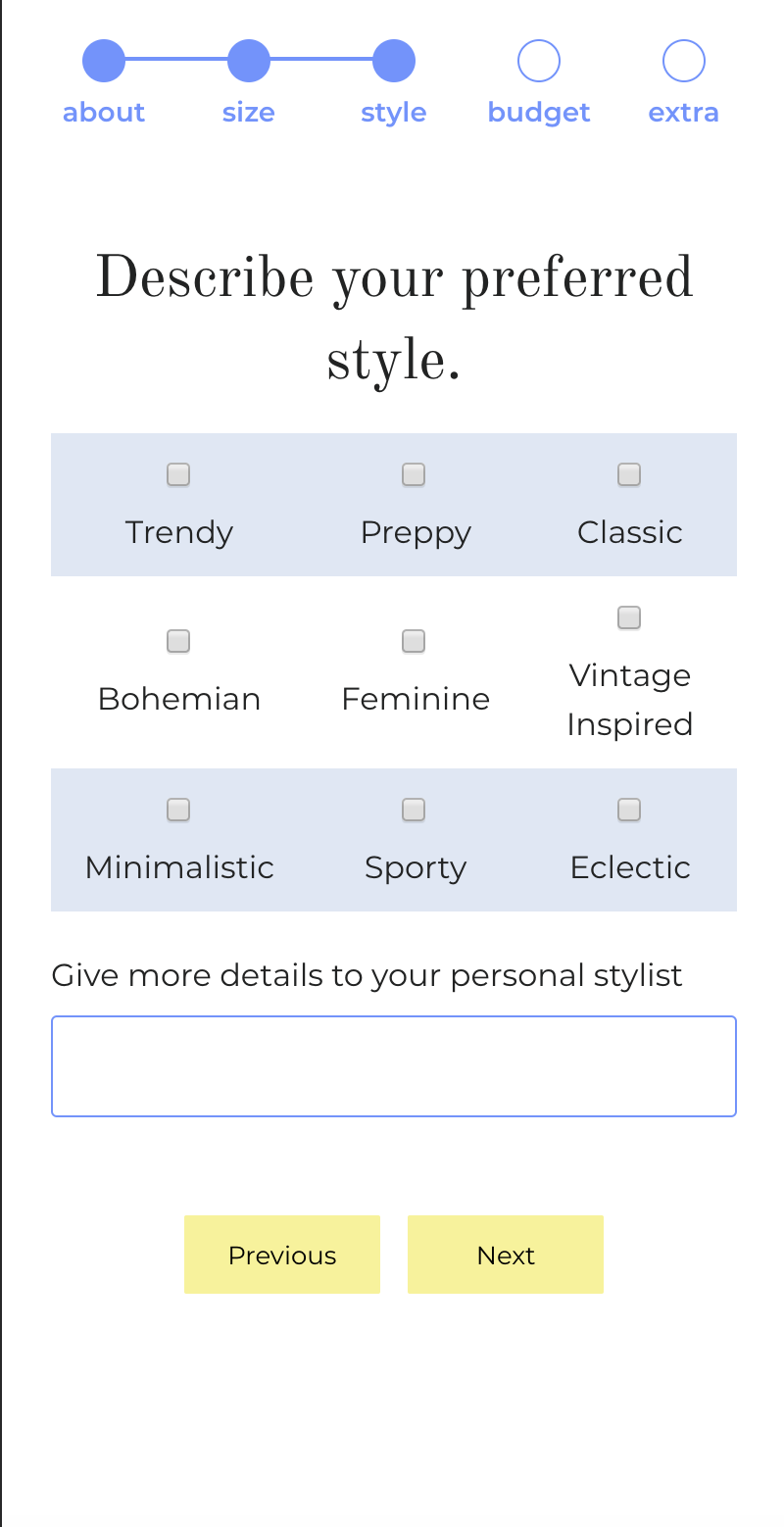Viewport: 784px width, 1527px height.
Task: Click the Next button
Action: [x=506, y=1255]
